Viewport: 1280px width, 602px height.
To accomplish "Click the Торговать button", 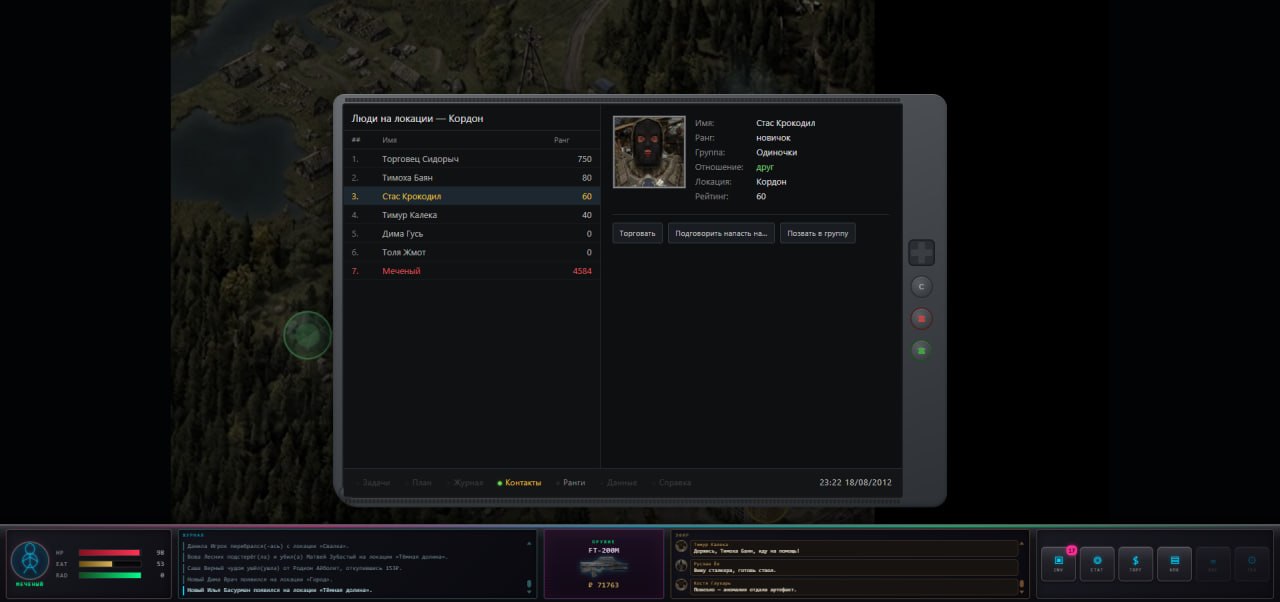I will coord(637,233).
